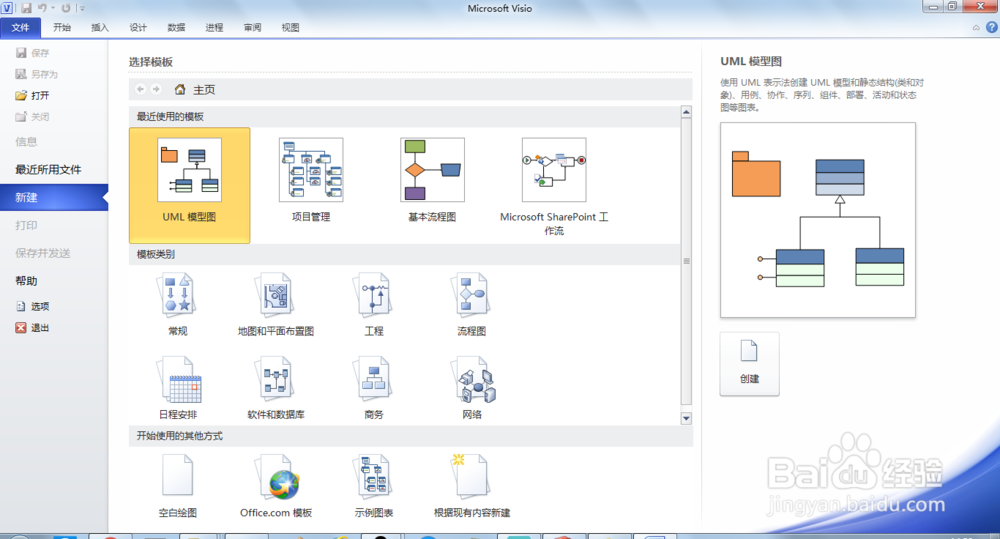Select the 新建 section
Screen dimensions: 1000x539
(x=54, y=197)
